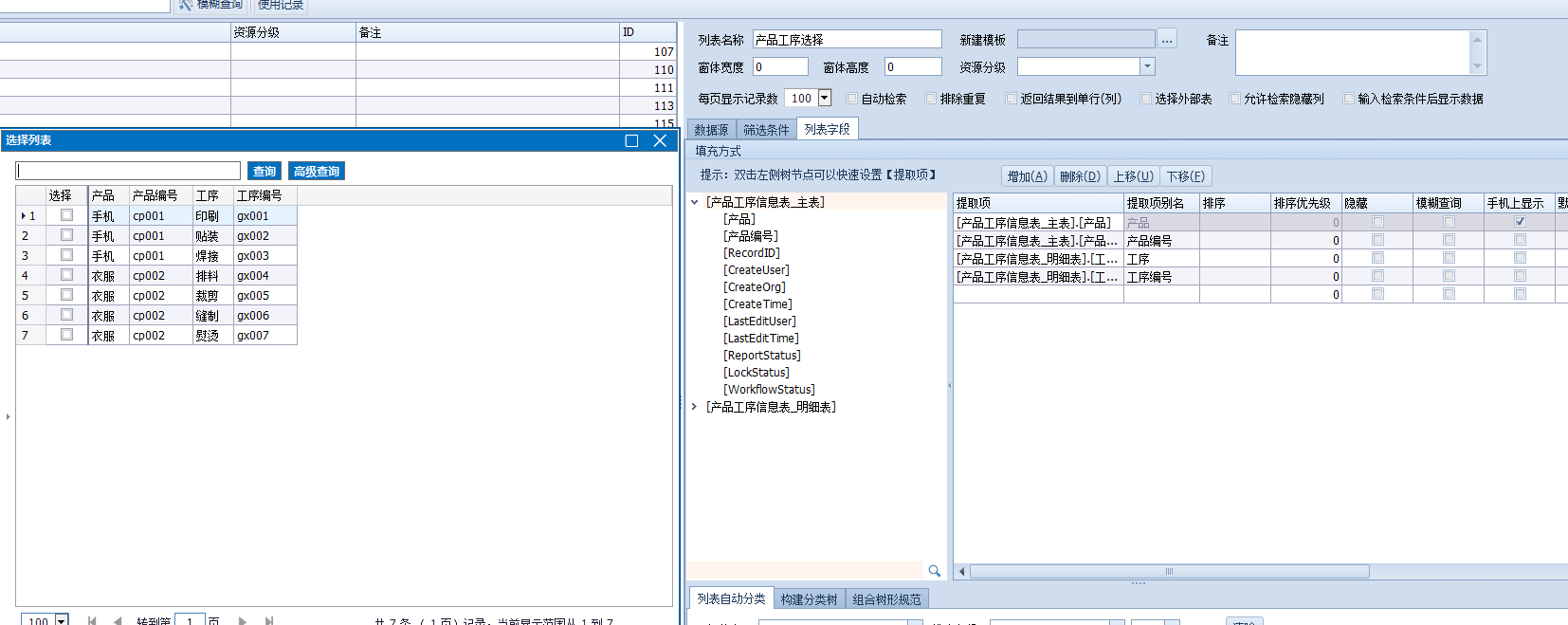Check the selection box for row 4 衣服 排料
The height and width of the screenshot is (625, 1568).
pyautogui.click(x=66, y=275)
